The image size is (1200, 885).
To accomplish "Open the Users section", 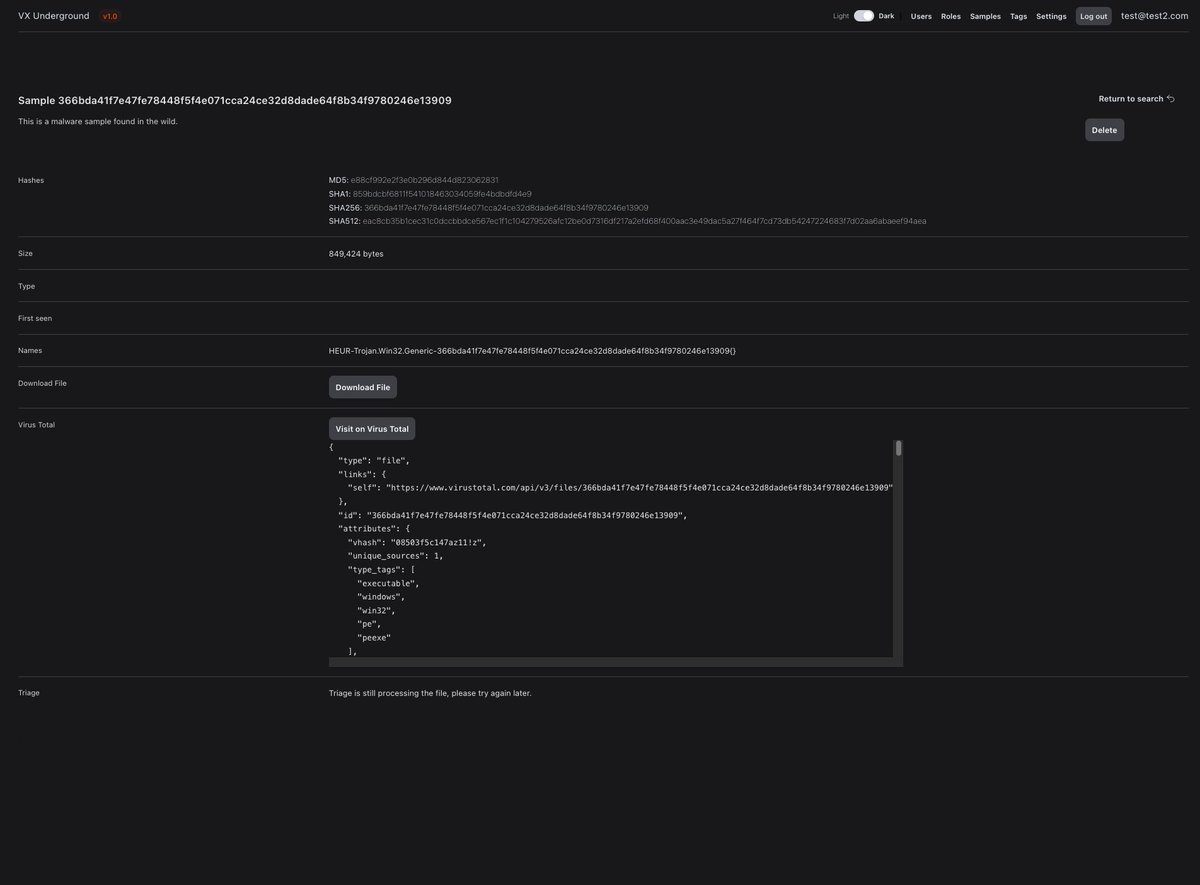I will 920,16.
